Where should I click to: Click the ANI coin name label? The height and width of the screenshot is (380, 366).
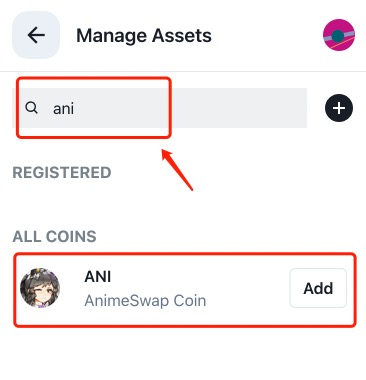pos(98,277)
